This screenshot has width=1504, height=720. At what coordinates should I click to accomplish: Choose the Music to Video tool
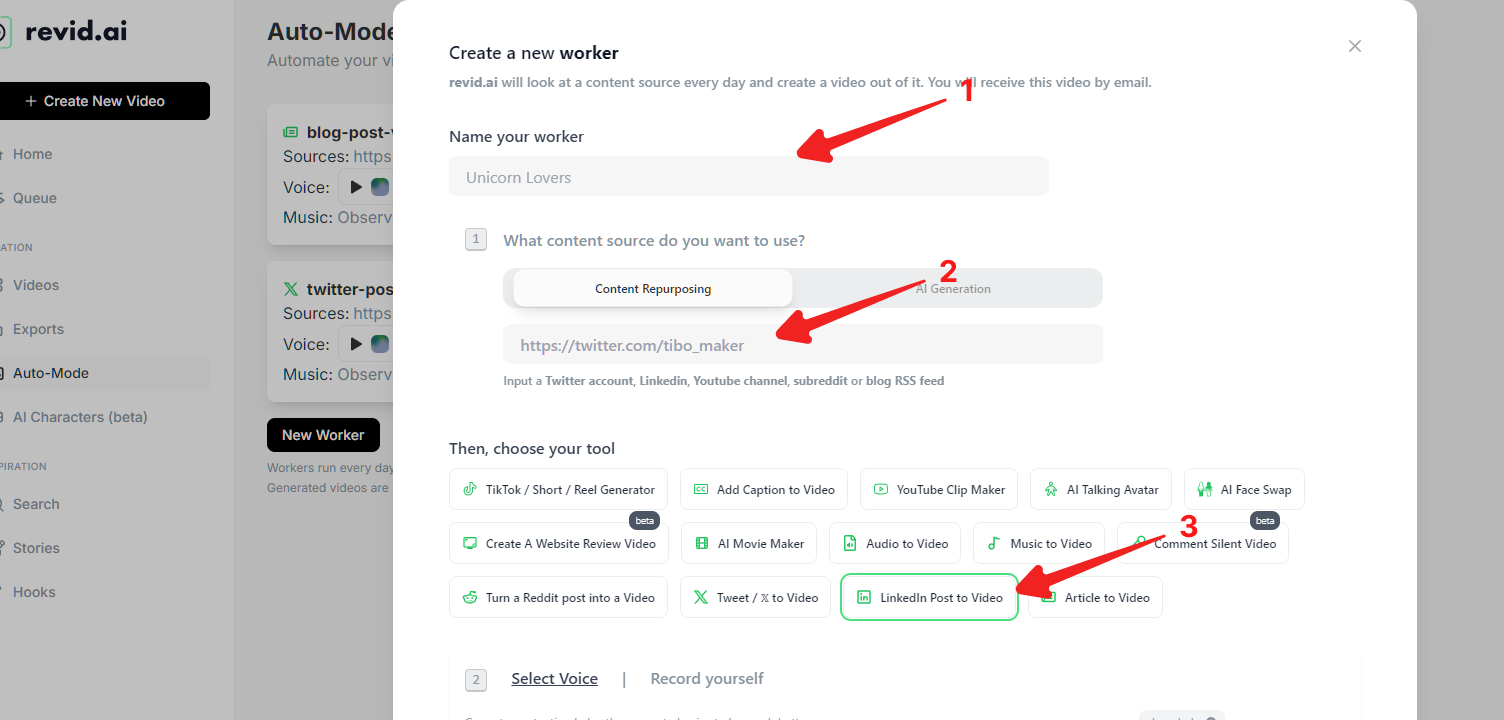[x=1039, y=543]
